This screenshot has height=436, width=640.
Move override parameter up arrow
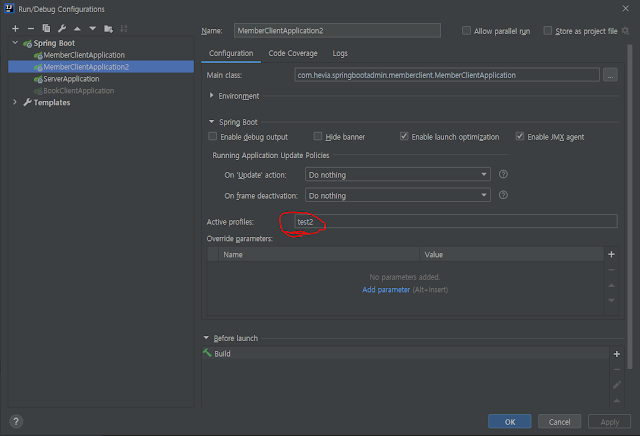pyautogui.click(x=611, y=285)
